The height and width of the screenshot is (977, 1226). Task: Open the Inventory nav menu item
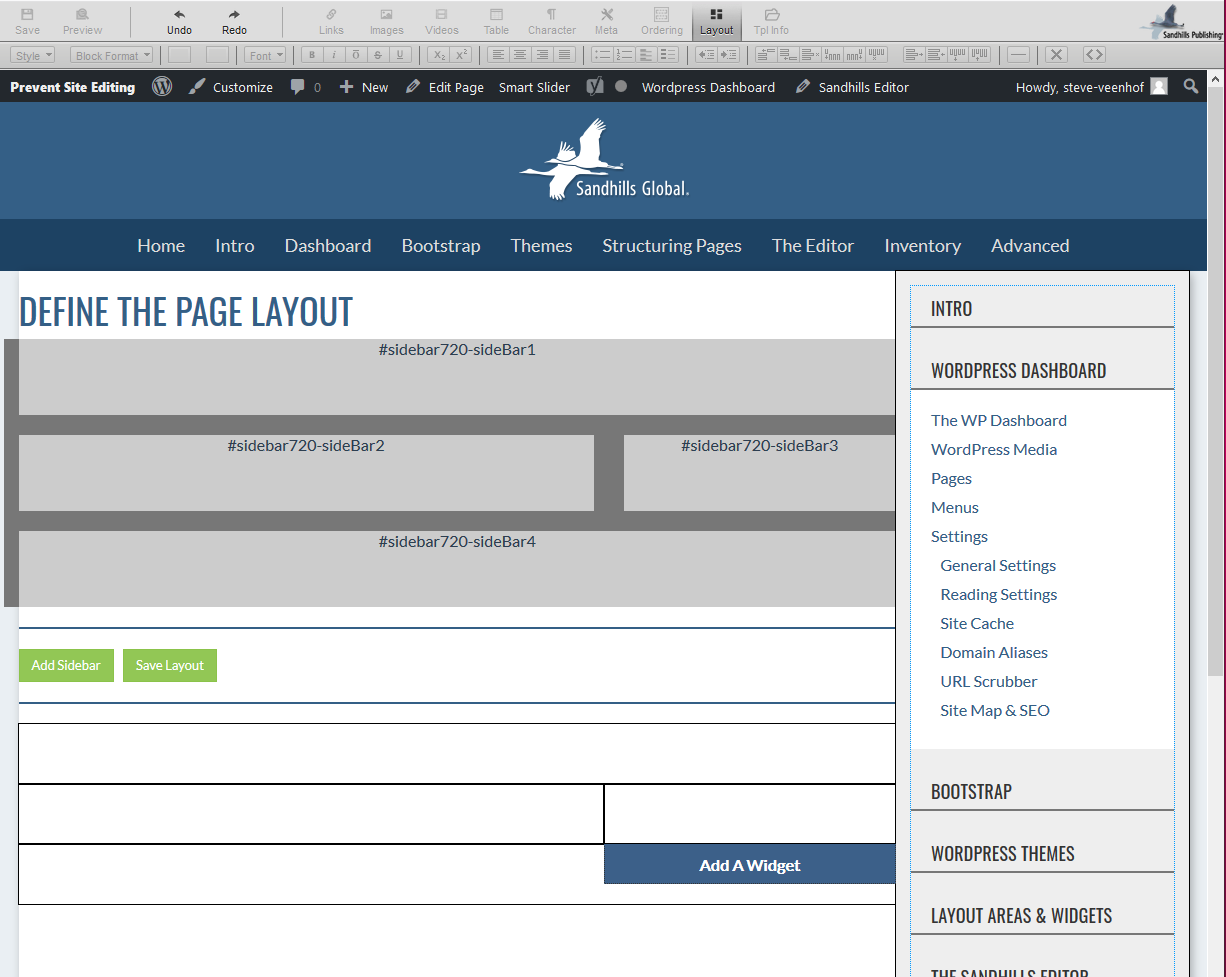922,245
